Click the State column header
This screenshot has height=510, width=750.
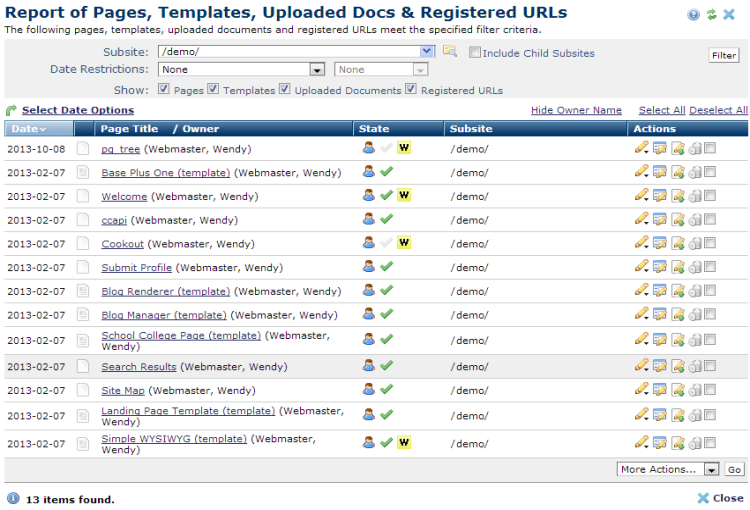coord(374,129)
